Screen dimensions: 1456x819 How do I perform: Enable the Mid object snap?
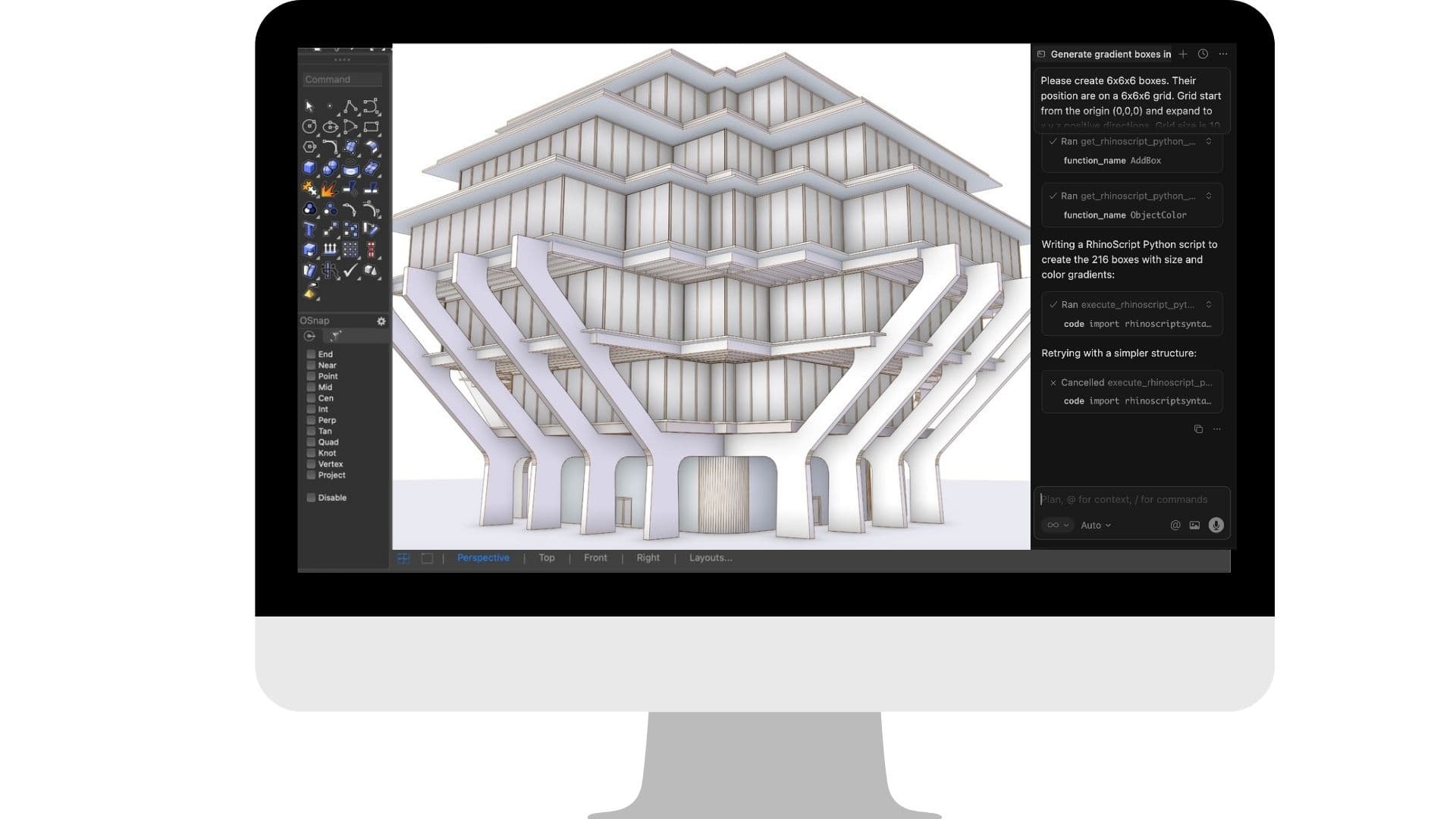(x=311, y=387)
